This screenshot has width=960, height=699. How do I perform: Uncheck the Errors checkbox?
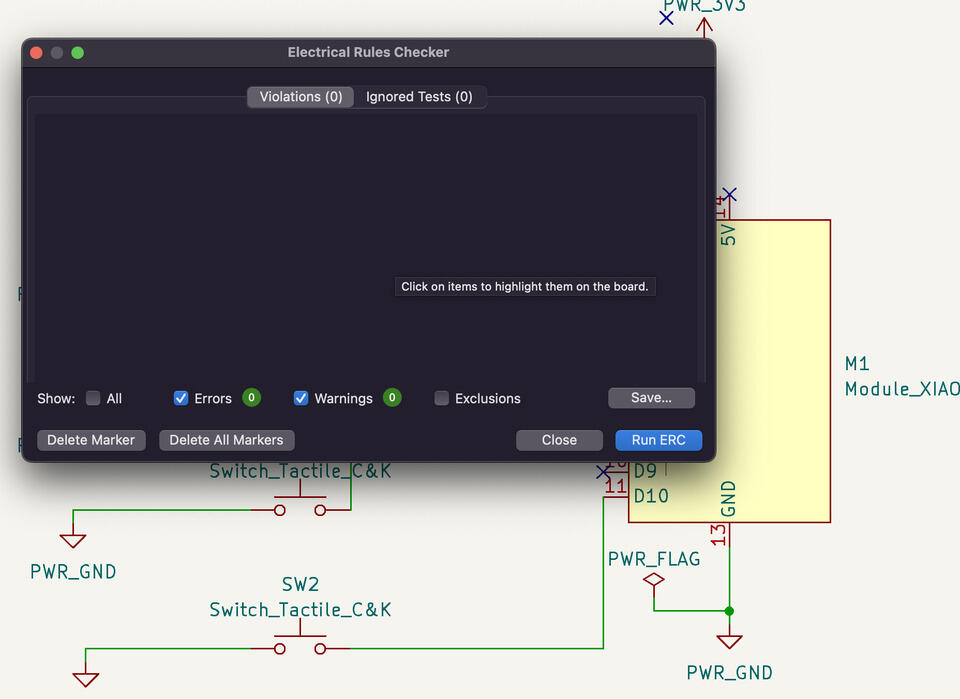pyautogui.click(x=181, y=398)
